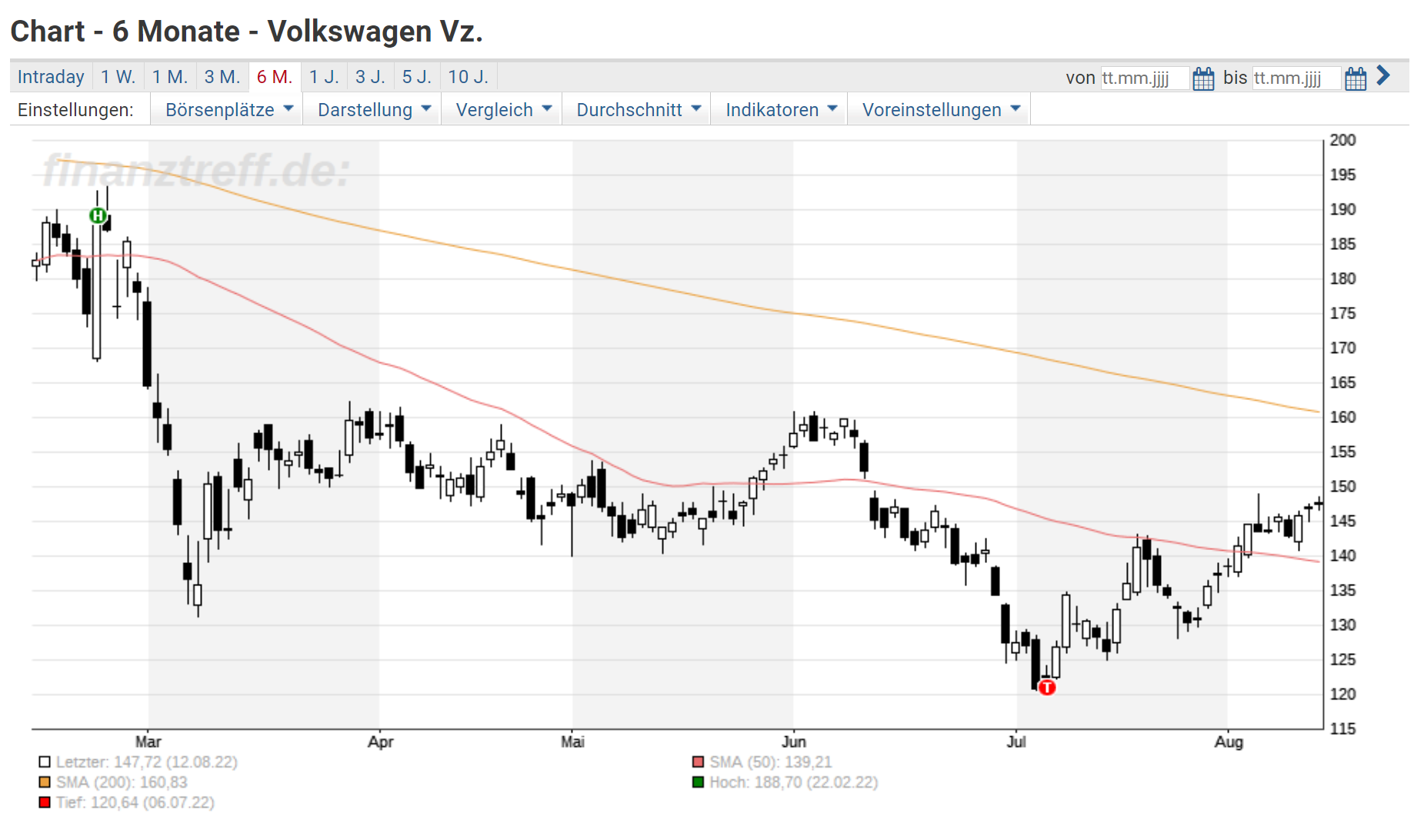The height and width of the screenshot is (840, 1424).
Task: Click the 'Mai' x-axis month label
Action: click(x=572, y=742)
